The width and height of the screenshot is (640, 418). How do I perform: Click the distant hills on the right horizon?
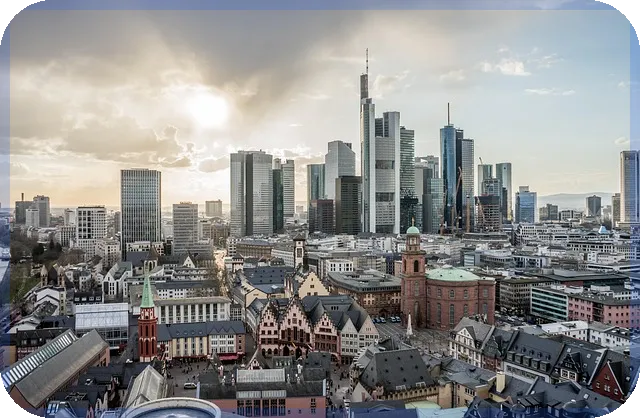click(571, 200)
